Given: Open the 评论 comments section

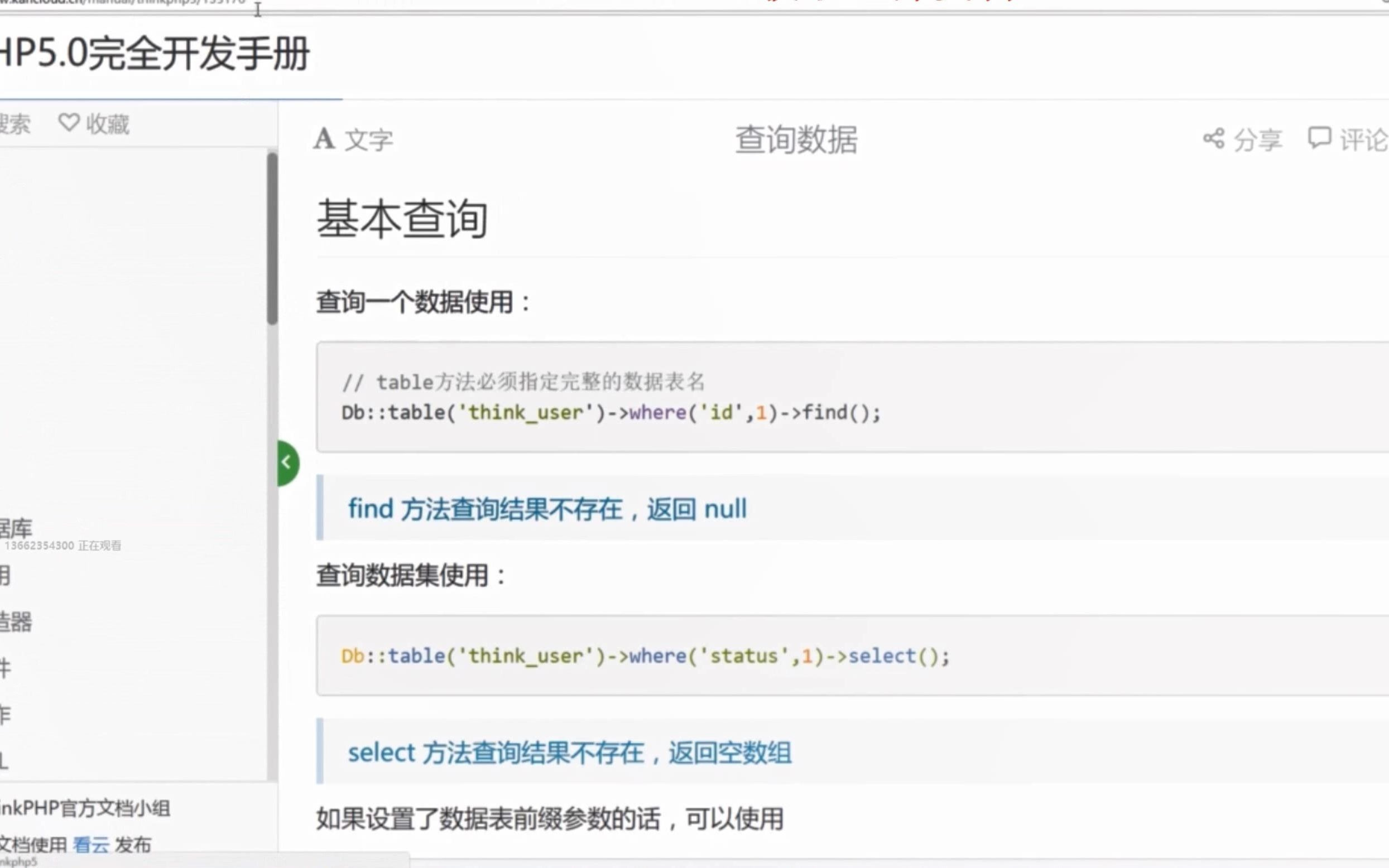Looking at the screenshot, I should 1364,139.
